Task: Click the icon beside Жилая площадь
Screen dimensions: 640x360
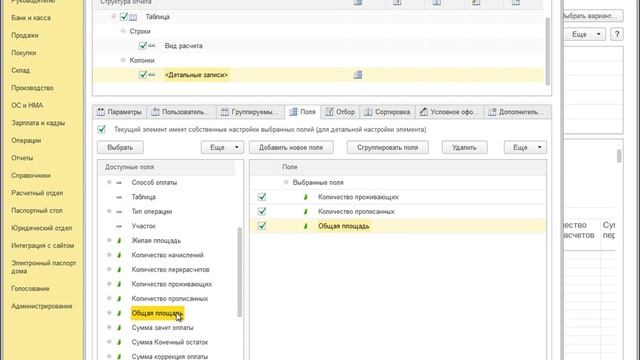Action: coord(119,241)
